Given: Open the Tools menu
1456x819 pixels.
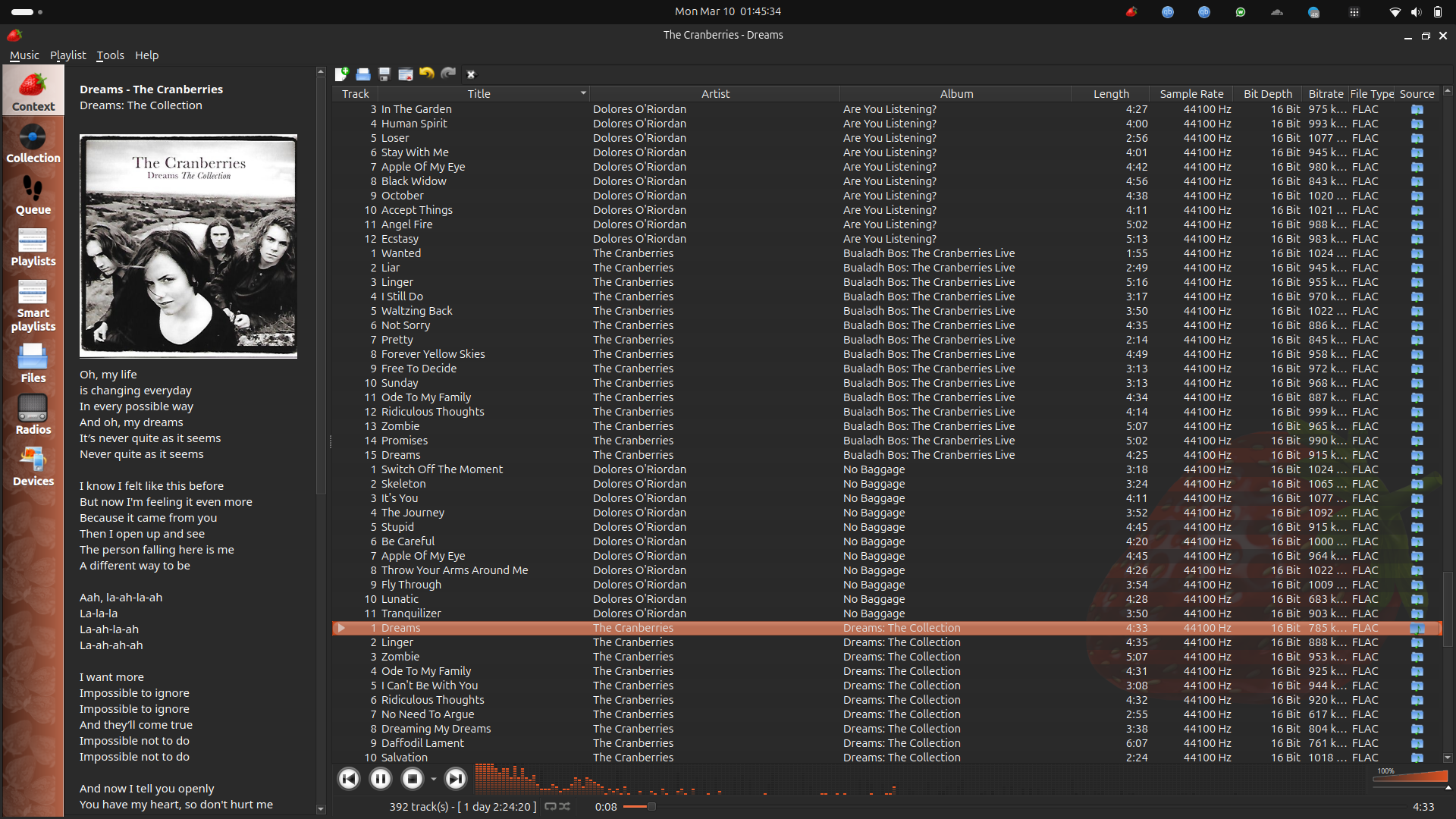Looking at the screenshot, I should [x=110, y=55].
